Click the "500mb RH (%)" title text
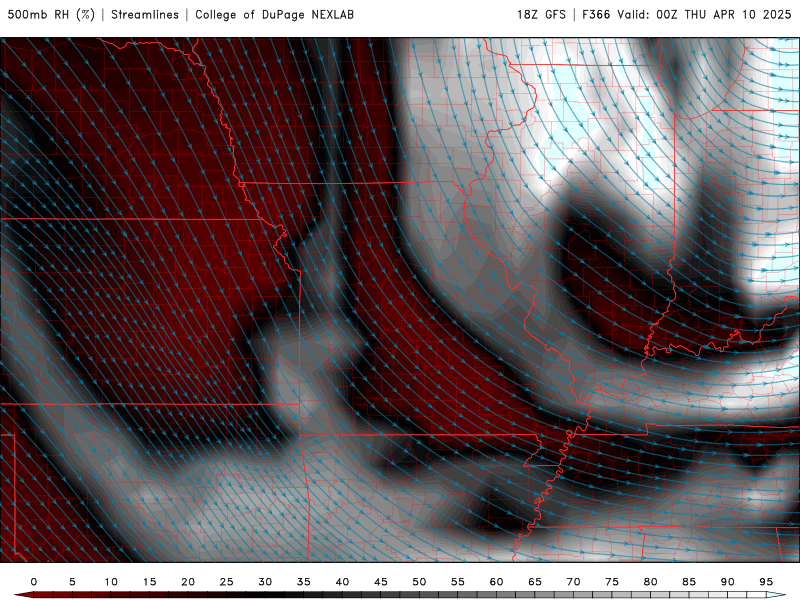The height and width of the screenshot is (600, 800). click(51, 14)
